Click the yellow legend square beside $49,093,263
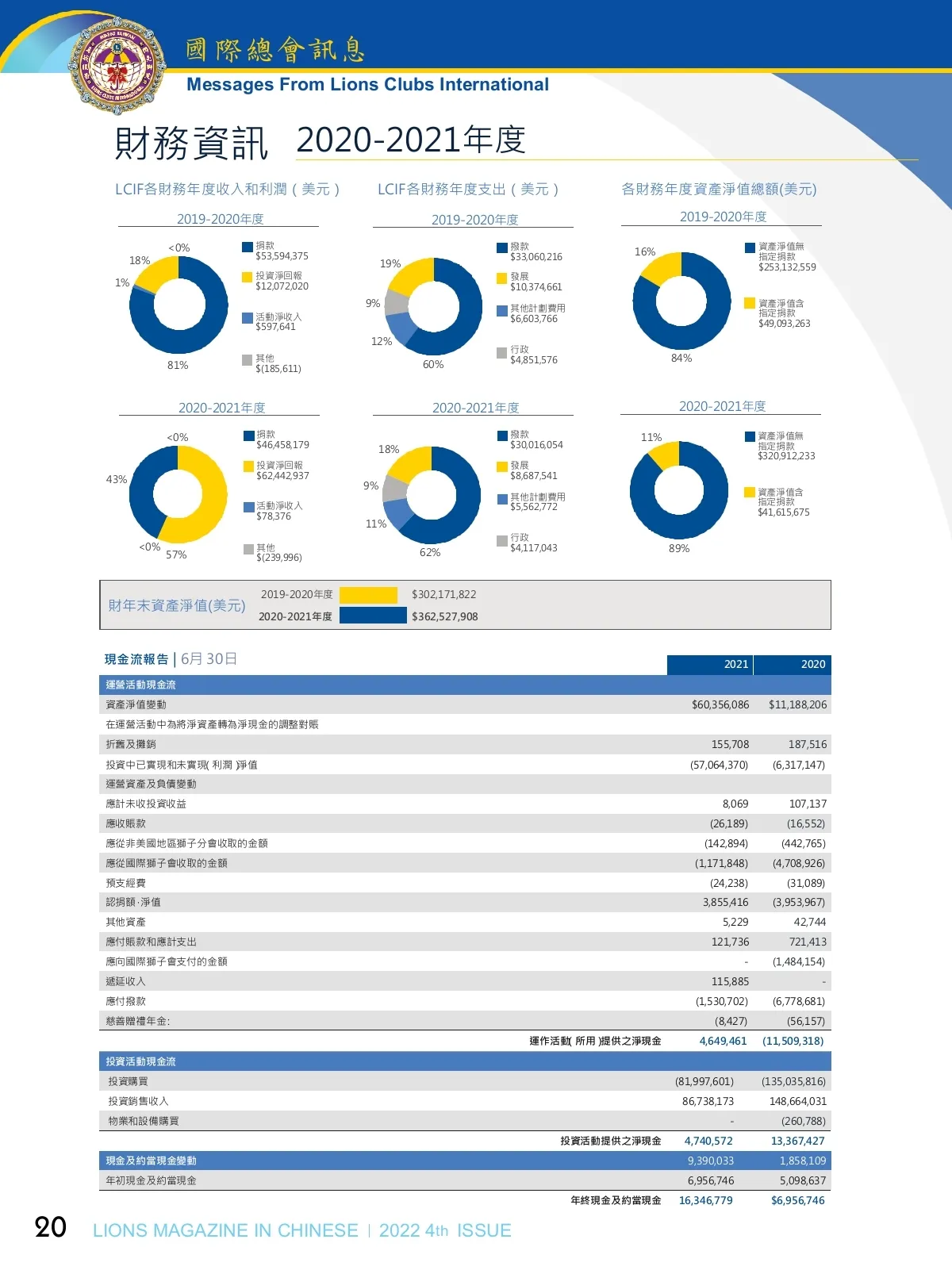 (750, 303)
